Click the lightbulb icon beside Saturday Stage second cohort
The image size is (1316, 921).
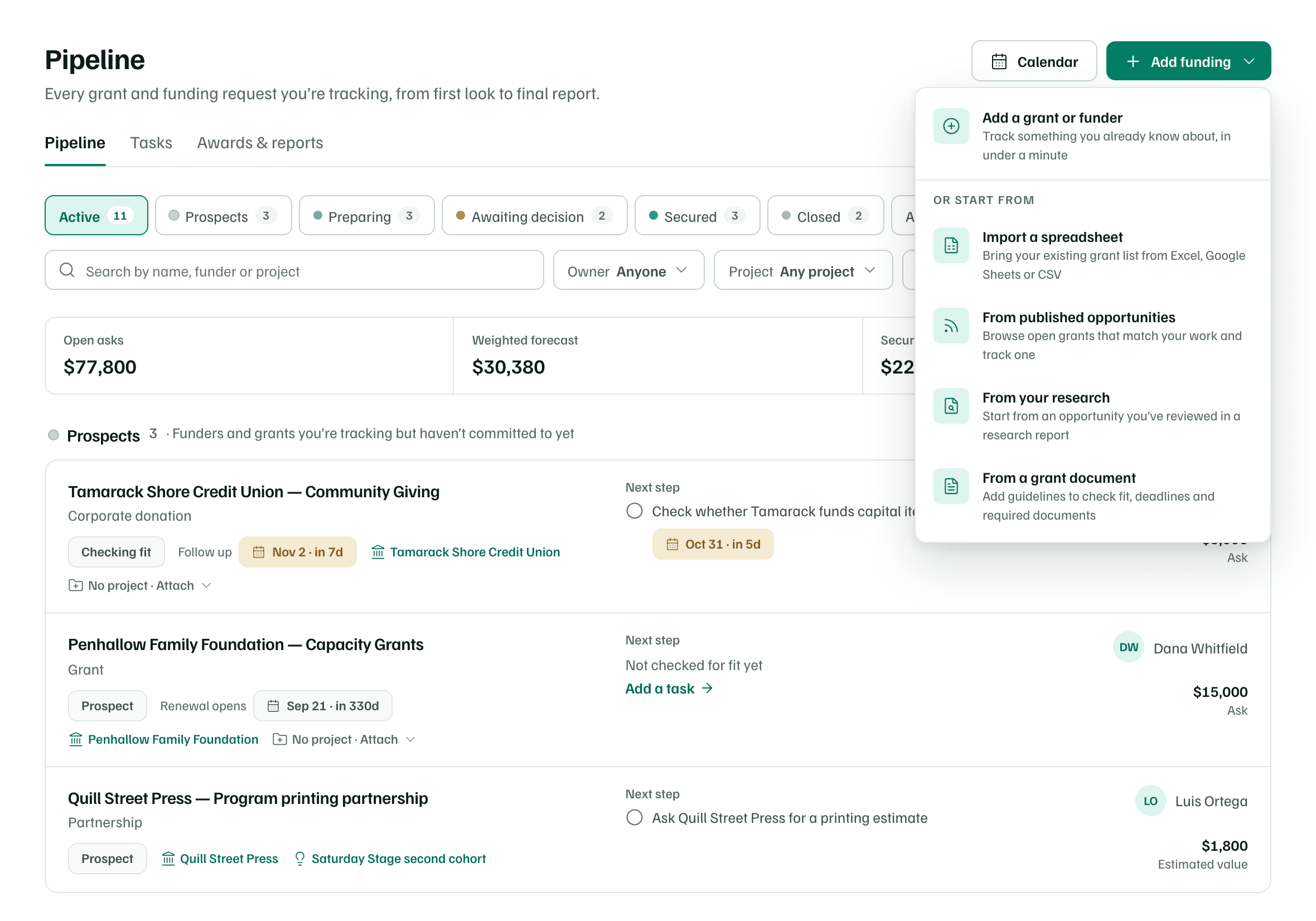click(300, 858)
